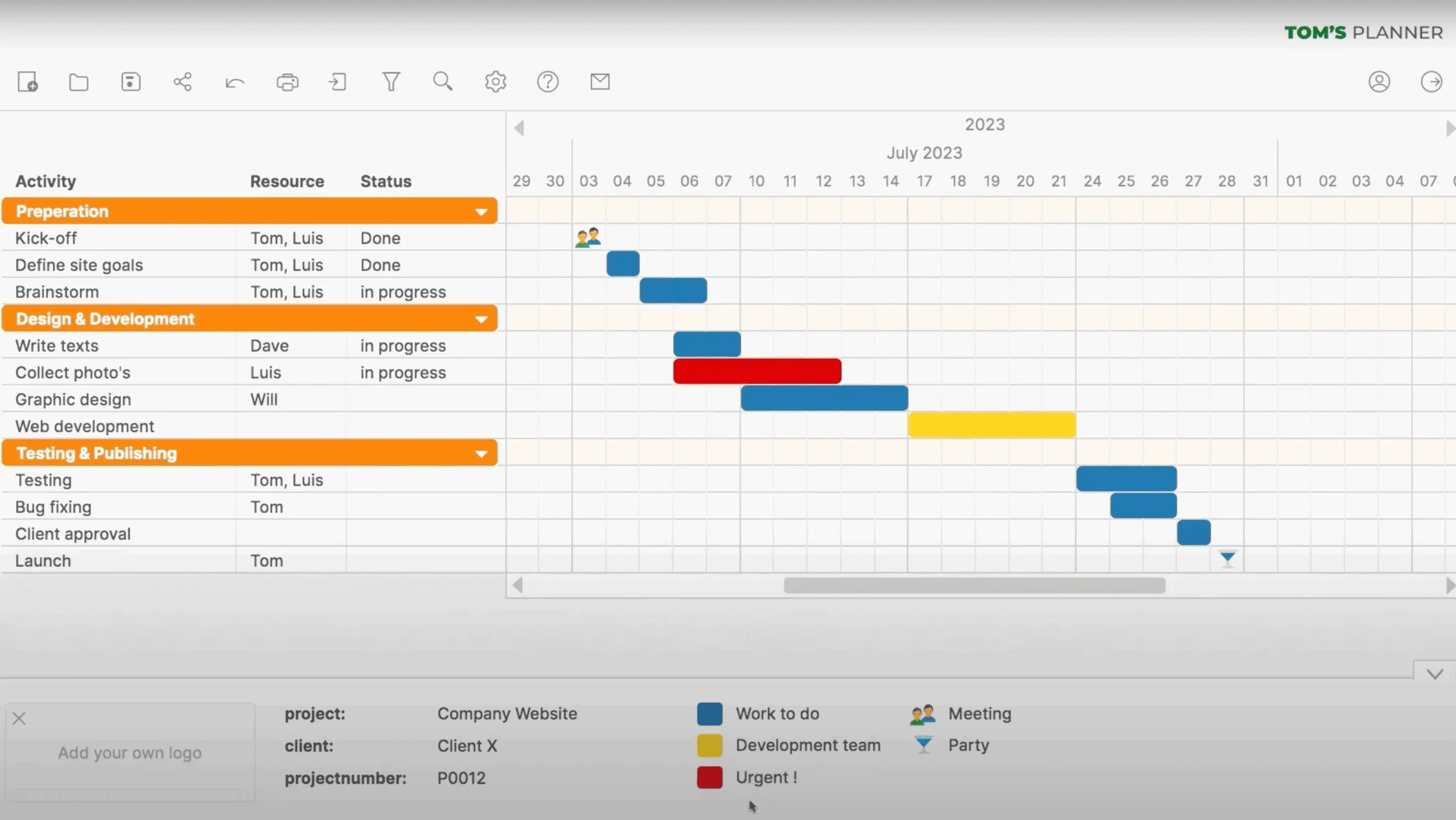Click the save disk icon
The width and height of the screenshot is (1456, 820).
point(131,82)
